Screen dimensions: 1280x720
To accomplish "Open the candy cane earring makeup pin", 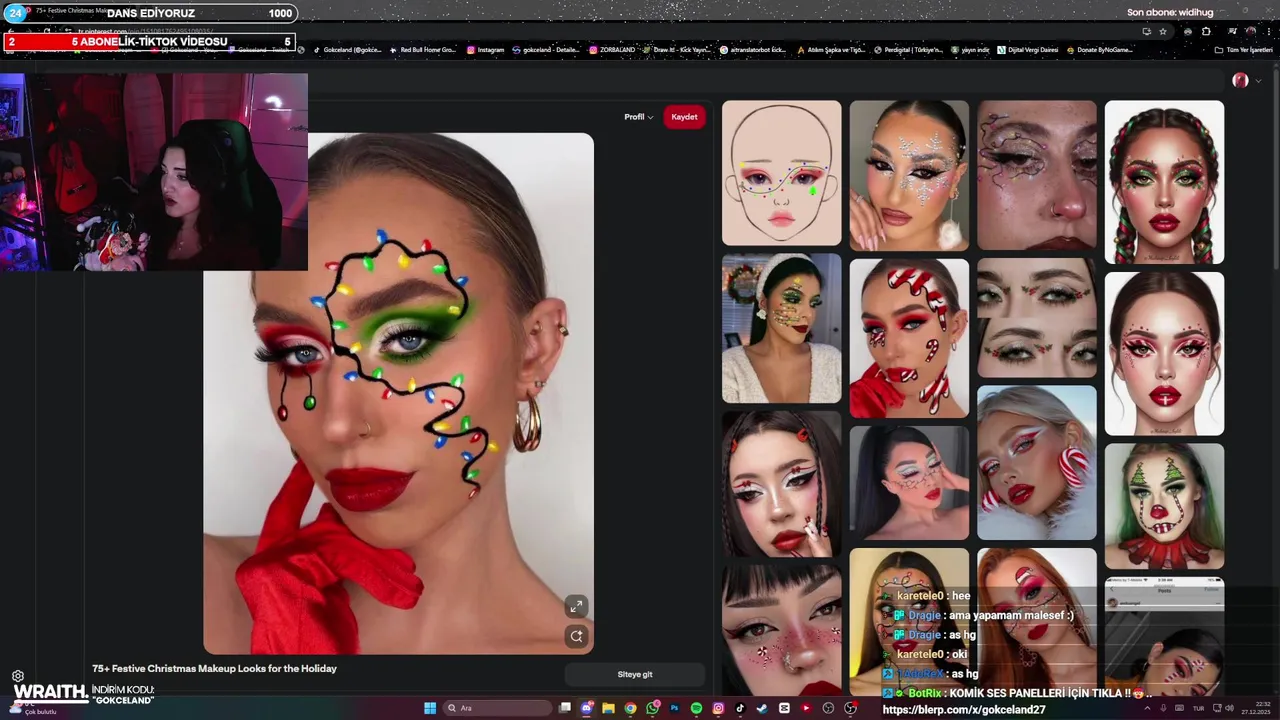I will coord(1036,462).
